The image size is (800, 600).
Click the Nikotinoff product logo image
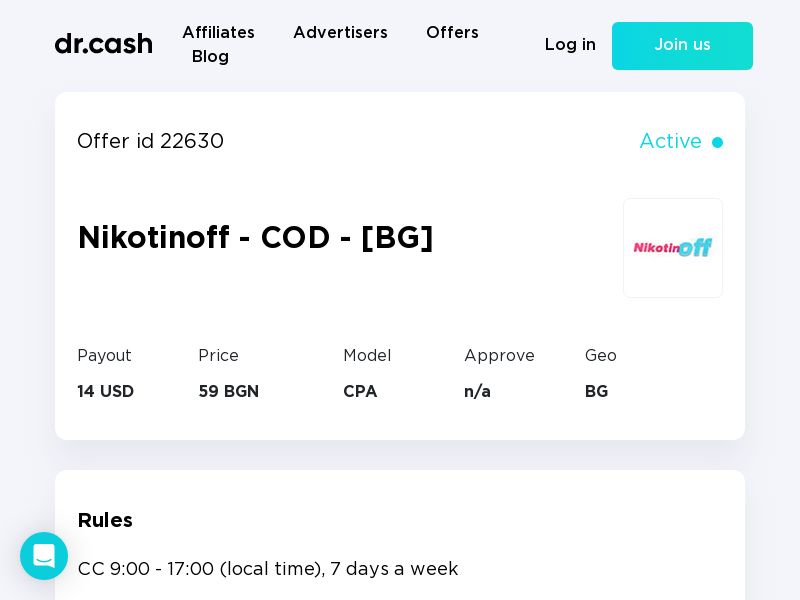coord(672,248)
